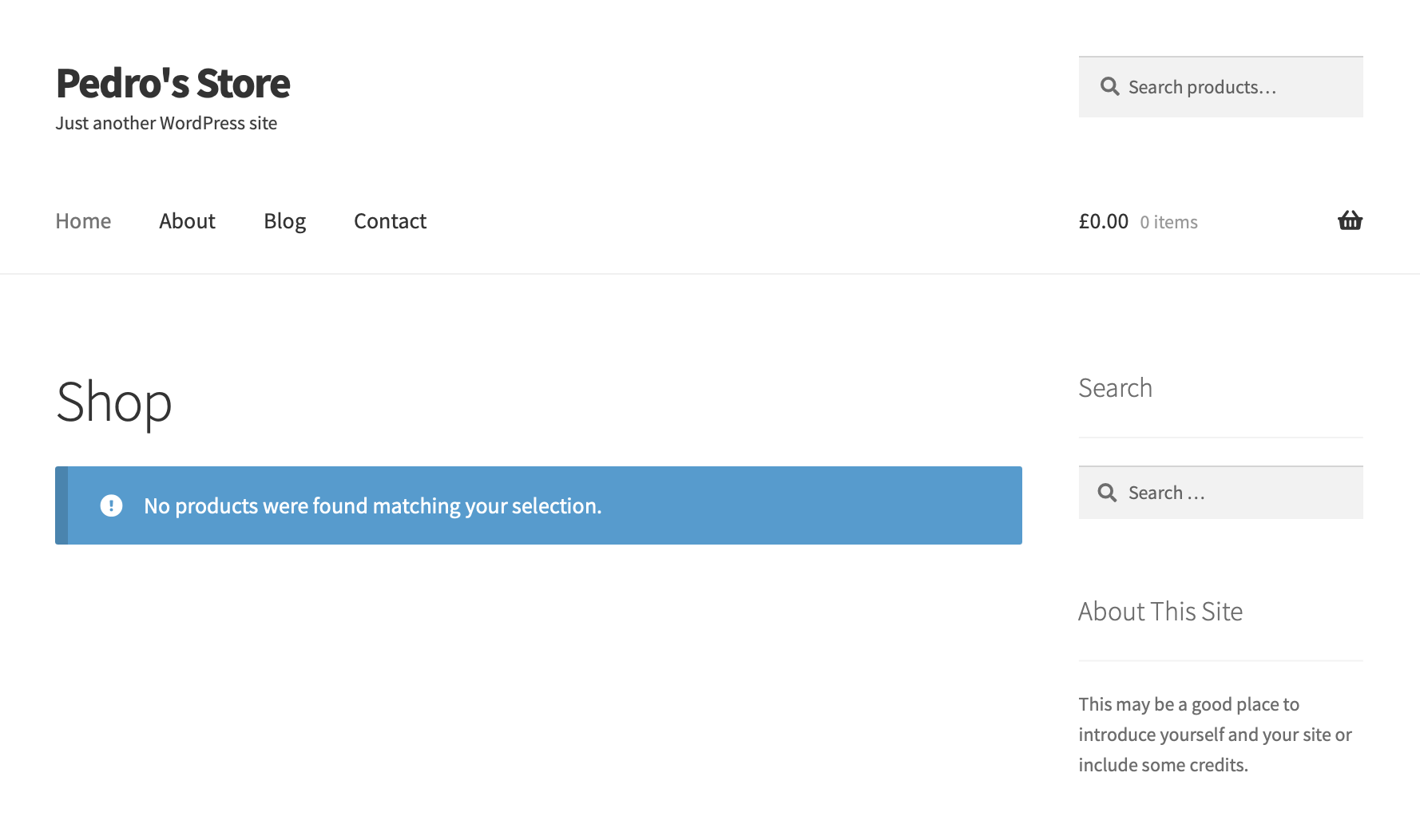Click the Pedro's Store site title

coord(173,83)
